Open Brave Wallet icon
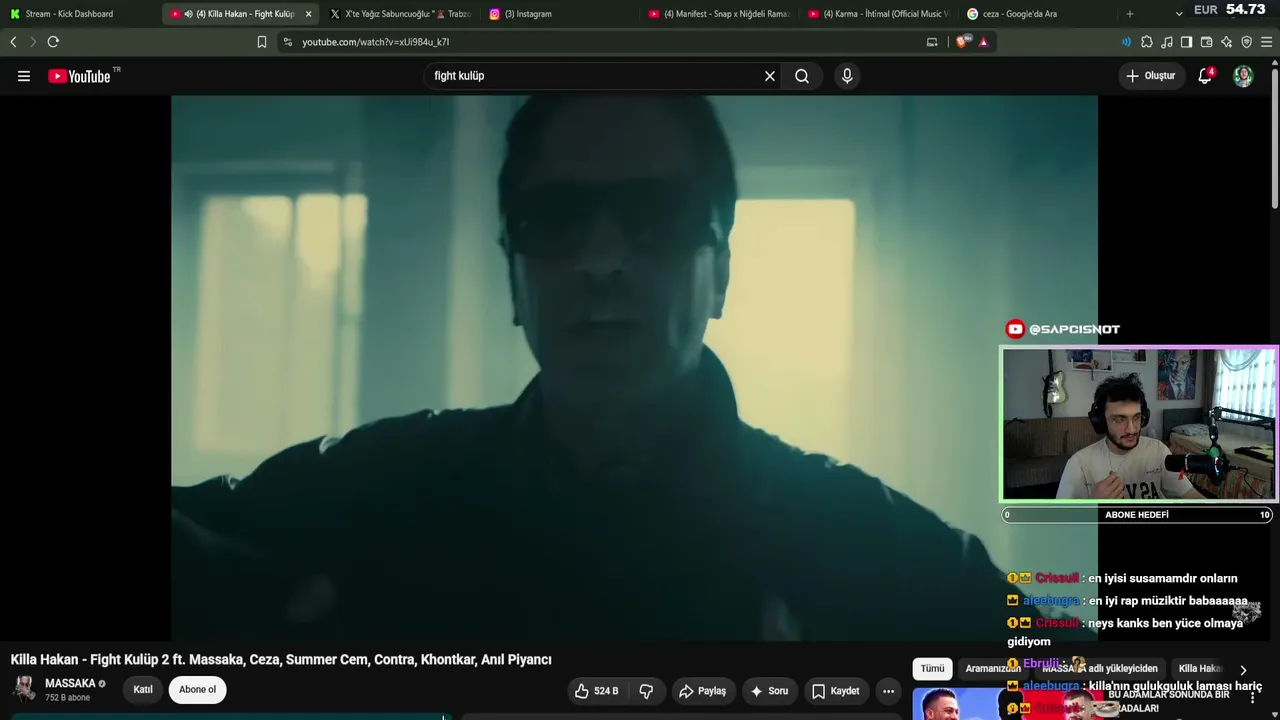This screenshot has height=720, width=1280. tap(1206, 42)
